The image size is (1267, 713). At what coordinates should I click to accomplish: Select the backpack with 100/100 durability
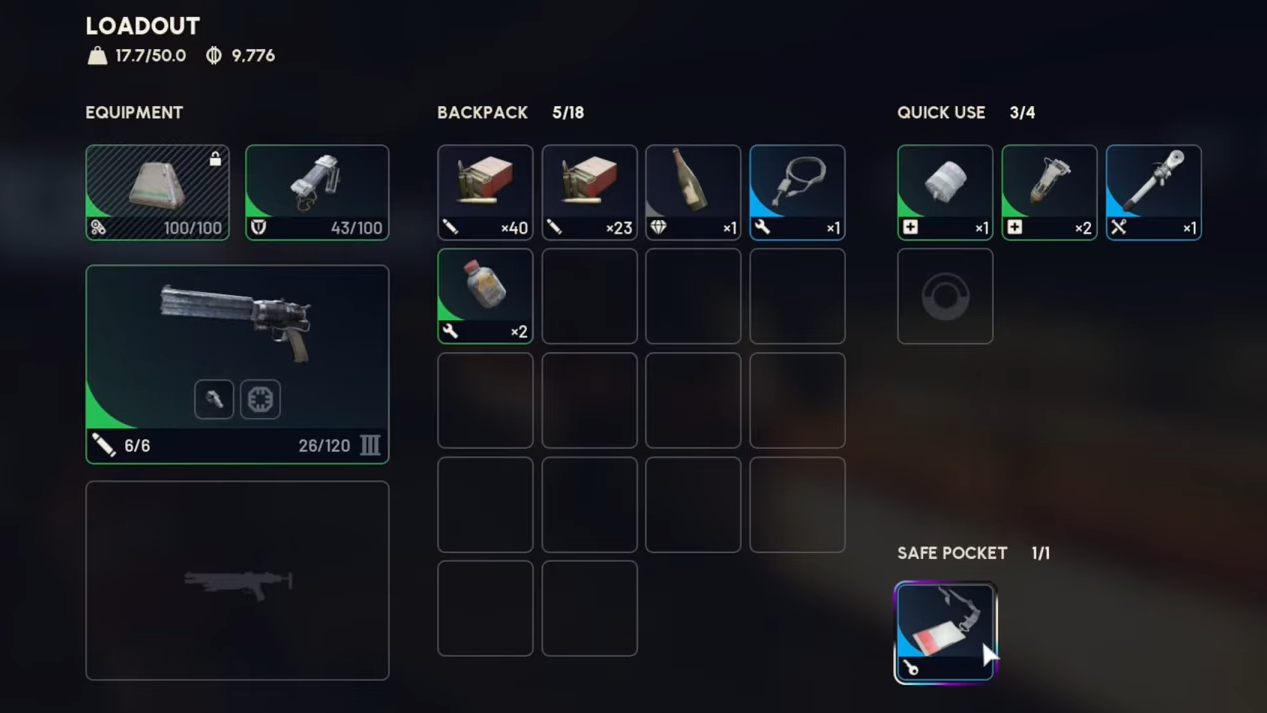(157, 192)
